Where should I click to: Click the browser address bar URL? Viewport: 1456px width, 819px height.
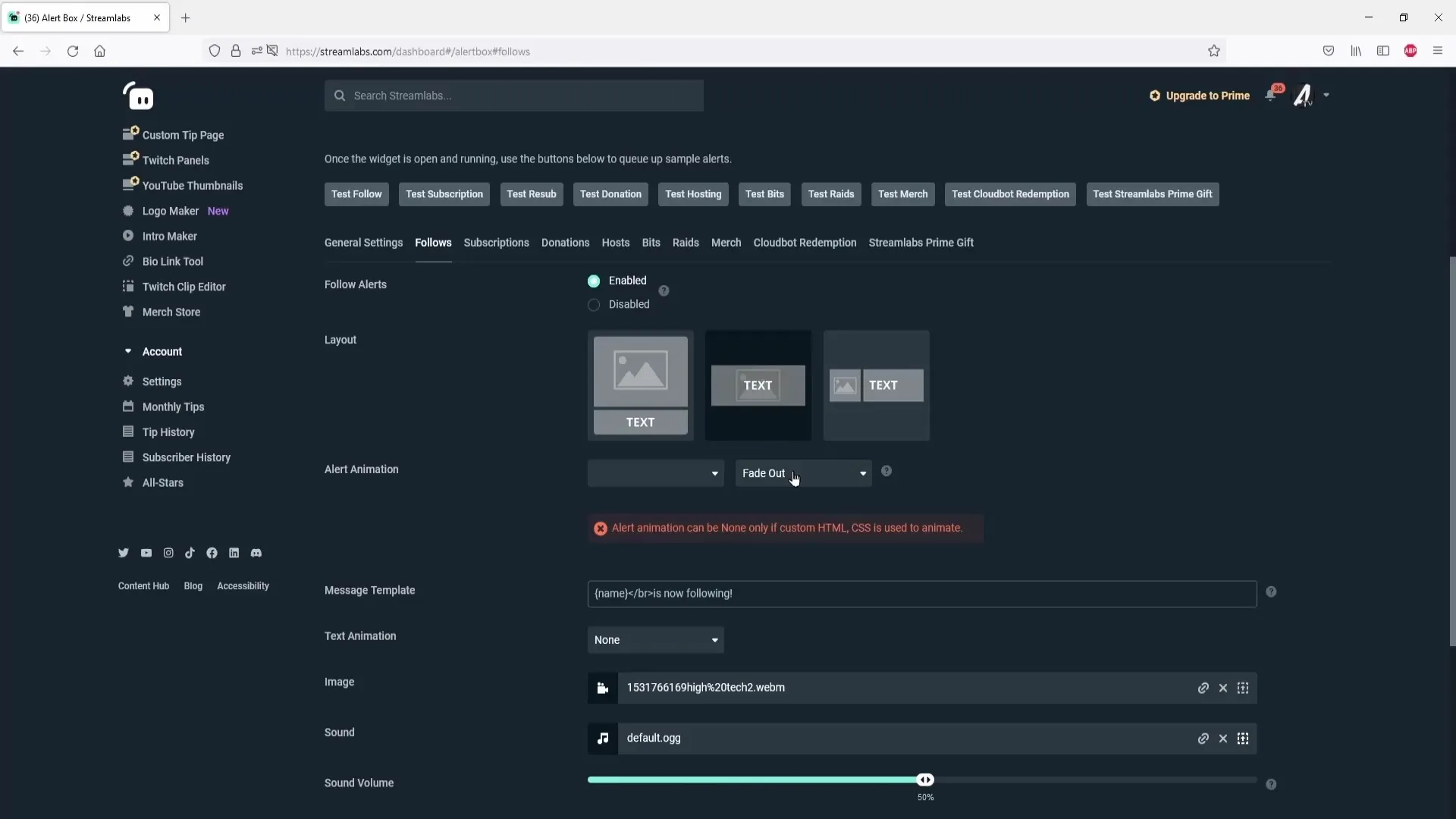pyautogui.click(x=408, y=52)
